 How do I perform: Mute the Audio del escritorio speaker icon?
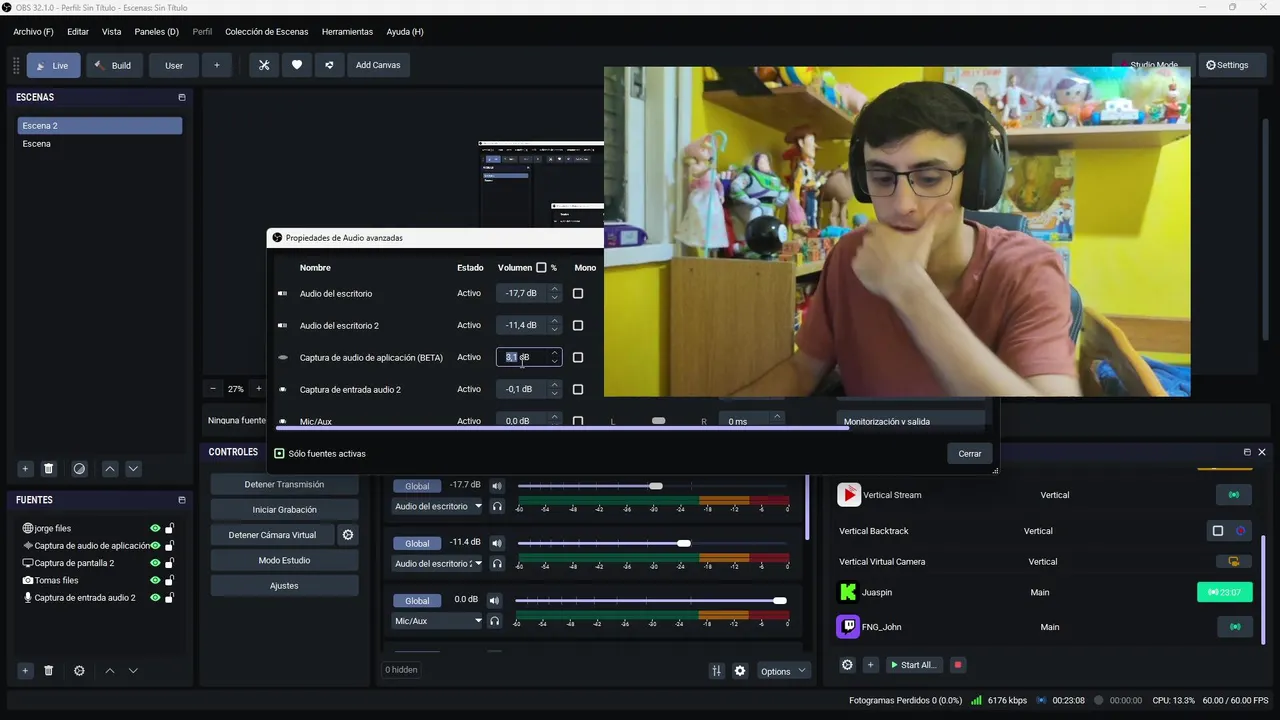pyautogui.click(x=496, y=486)
